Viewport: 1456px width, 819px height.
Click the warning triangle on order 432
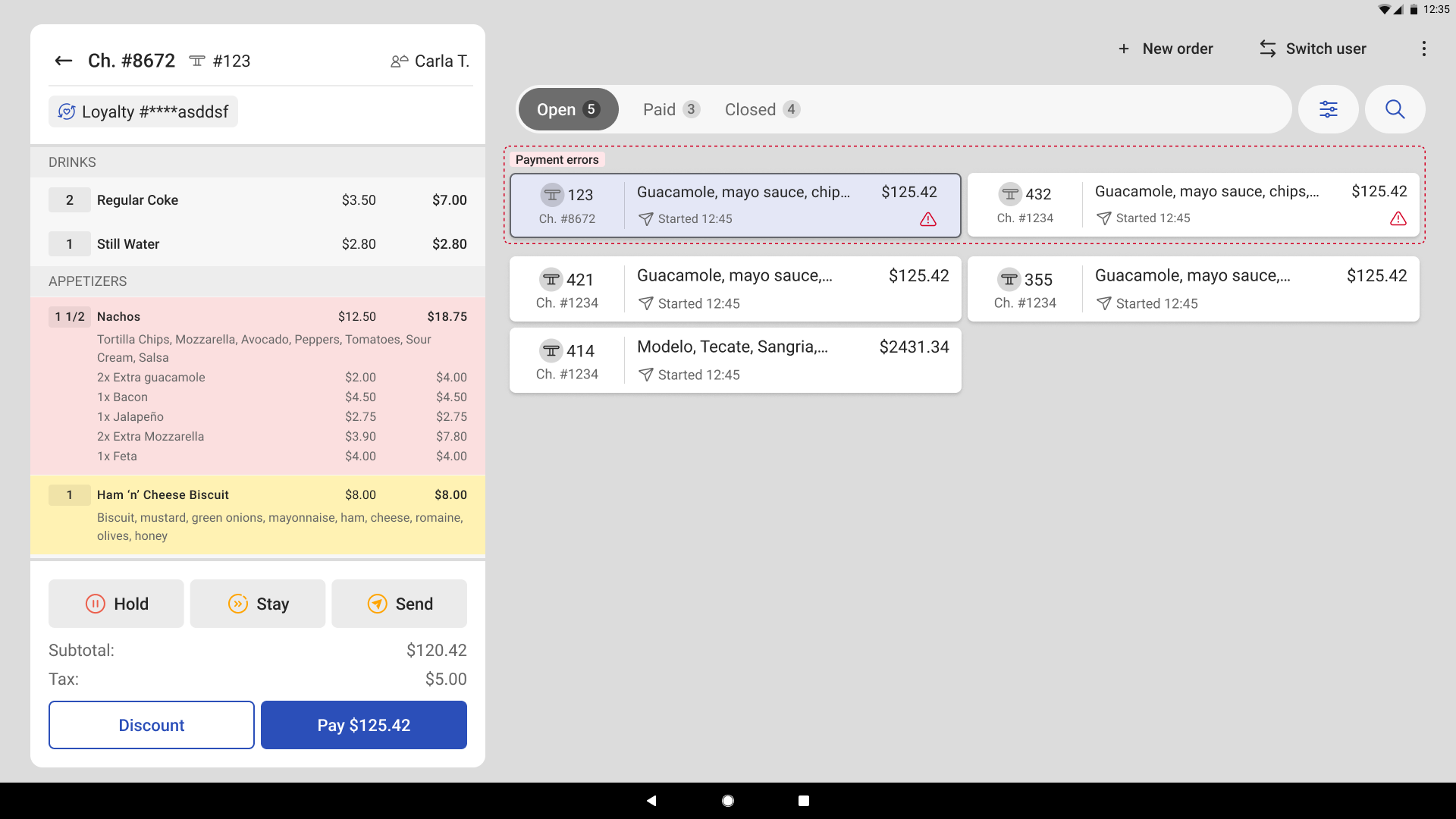1398,218
